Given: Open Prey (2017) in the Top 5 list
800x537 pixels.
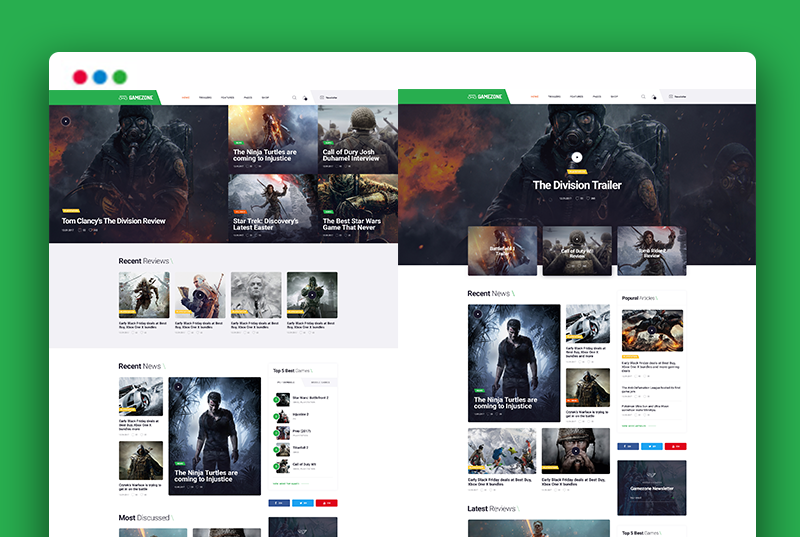Looking at the screenshot, I should click(302, 431).
